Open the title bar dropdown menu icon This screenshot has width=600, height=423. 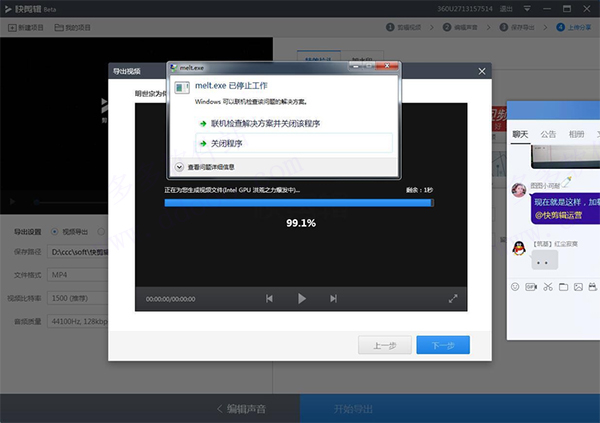527,8
